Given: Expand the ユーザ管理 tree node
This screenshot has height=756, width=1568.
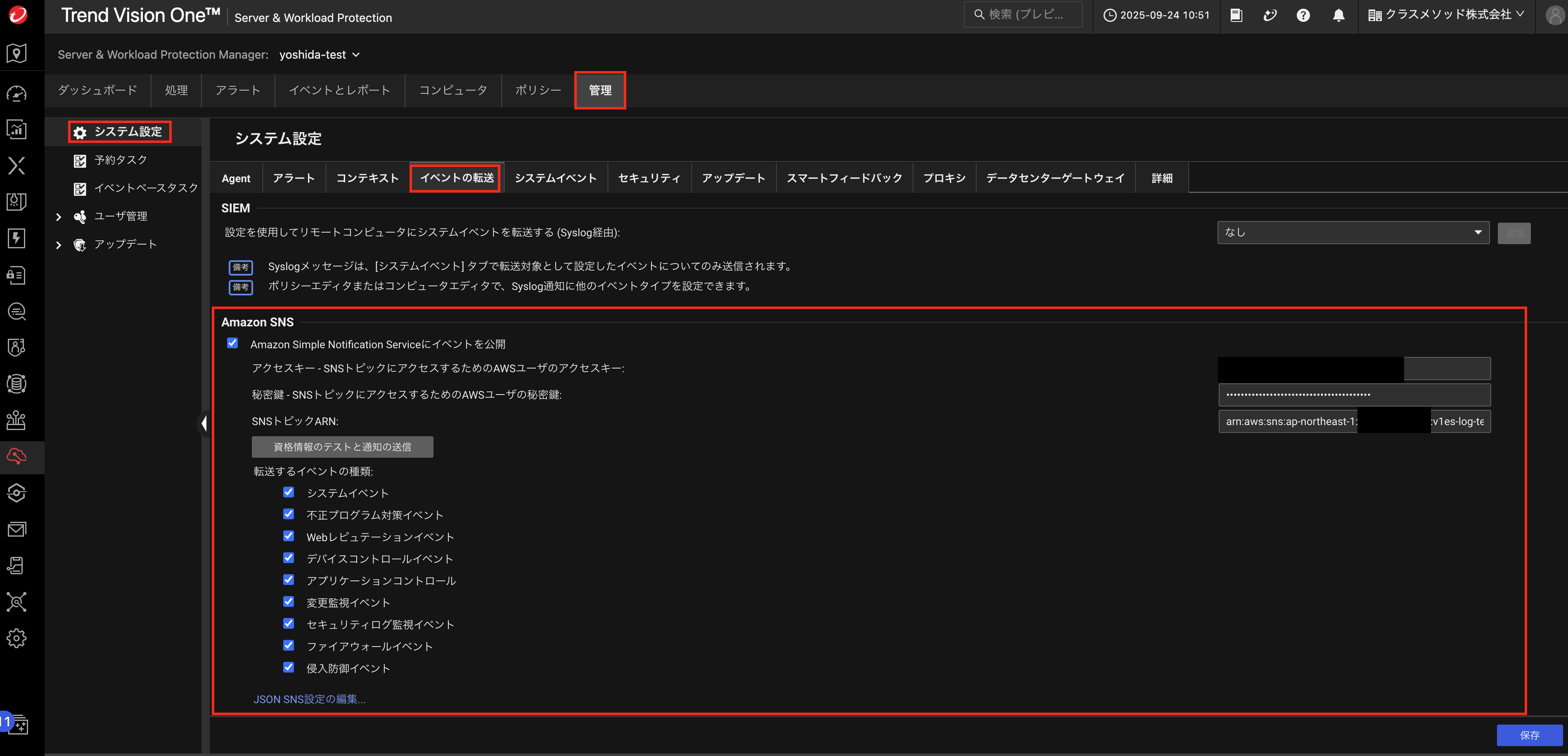Looking at the screenshot, I should 59,217.
